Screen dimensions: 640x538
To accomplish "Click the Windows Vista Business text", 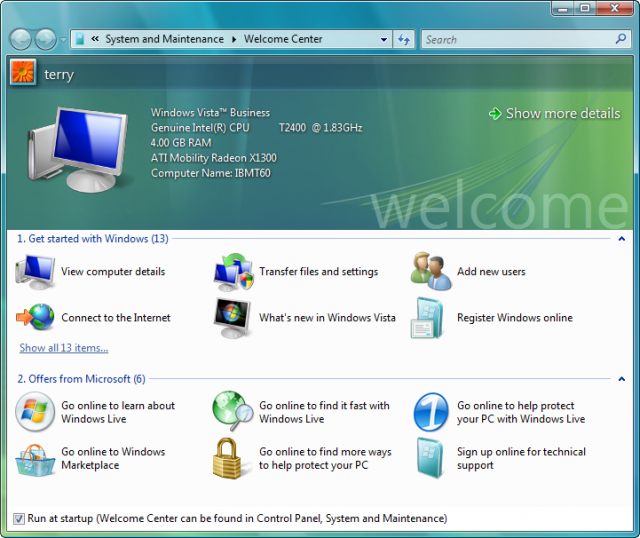I will coord(211,113).
